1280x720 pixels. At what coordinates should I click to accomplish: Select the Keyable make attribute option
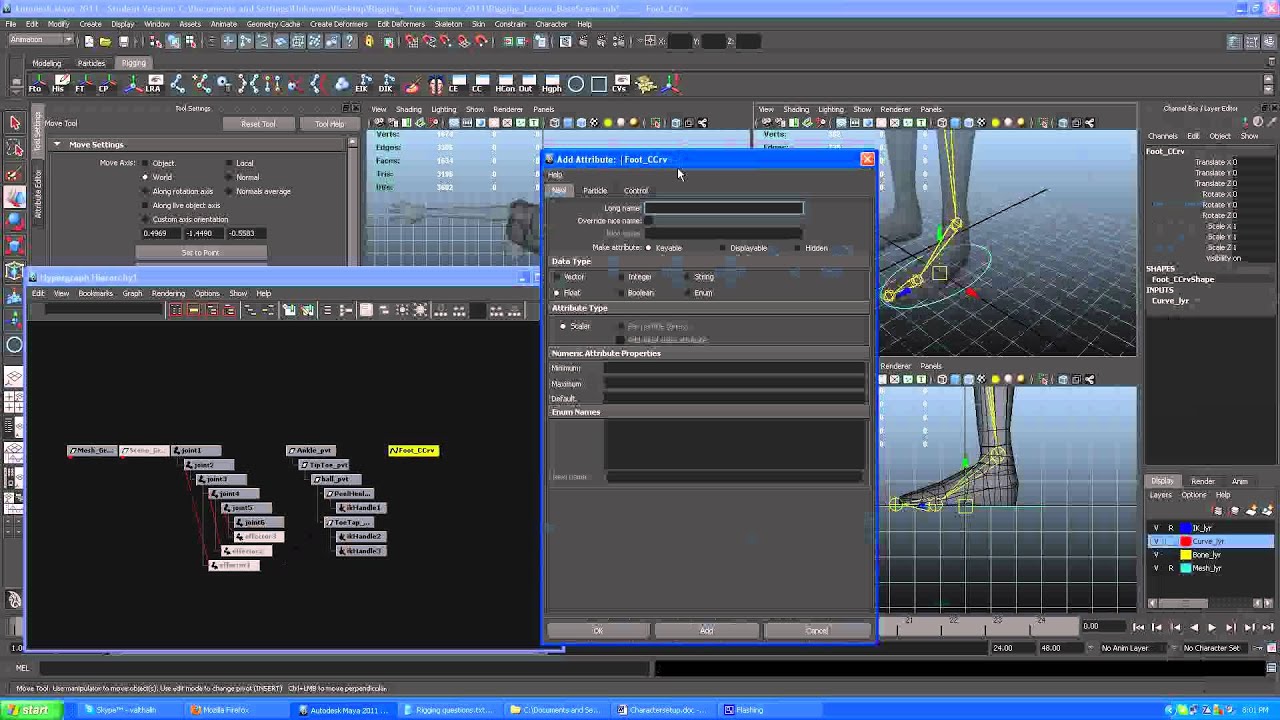pos(648,248)
